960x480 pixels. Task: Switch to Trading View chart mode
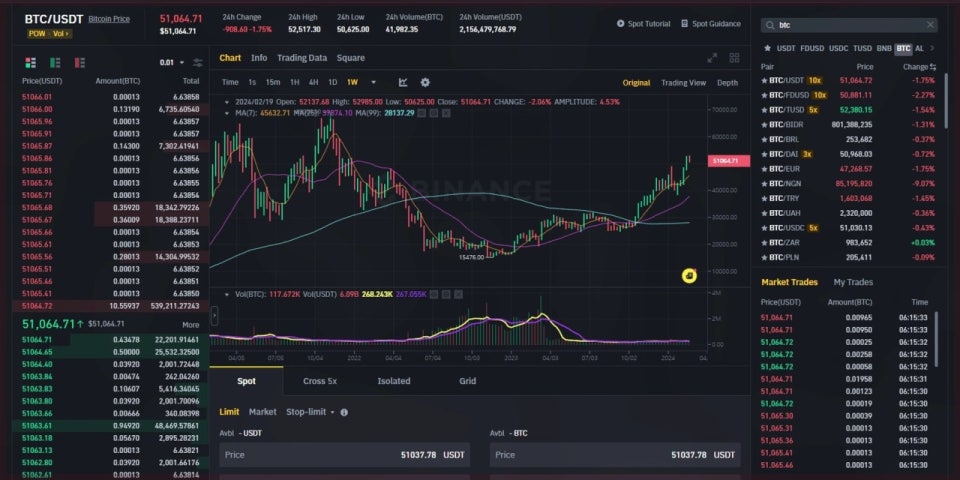[683, 83]
